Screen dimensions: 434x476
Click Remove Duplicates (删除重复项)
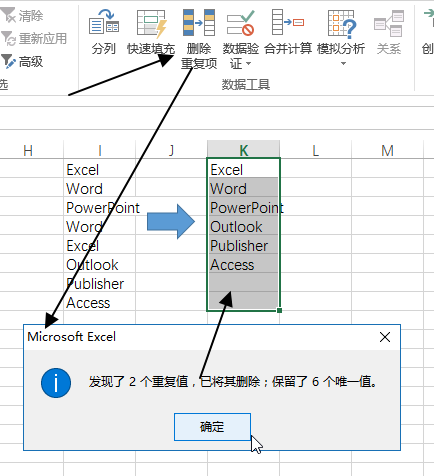[x=199, y=39]
